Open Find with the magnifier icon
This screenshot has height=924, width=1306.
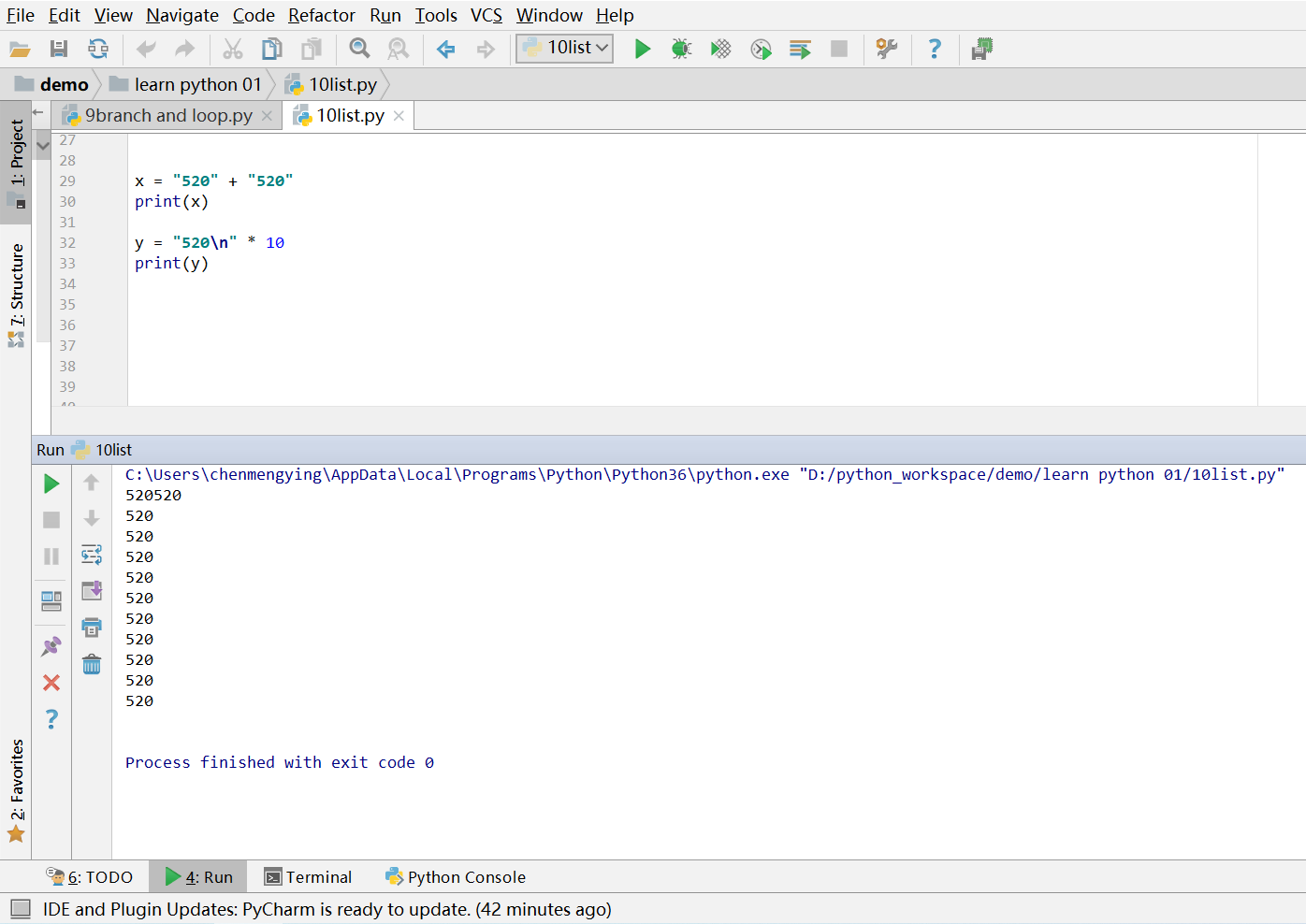359,49
